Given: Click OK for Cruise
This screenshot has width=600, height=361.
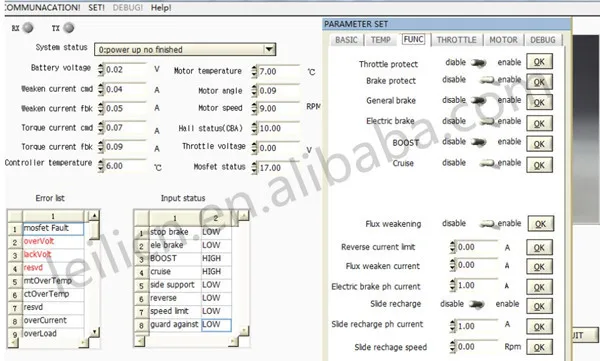Looking at the screenshot, I should point(539,165).
